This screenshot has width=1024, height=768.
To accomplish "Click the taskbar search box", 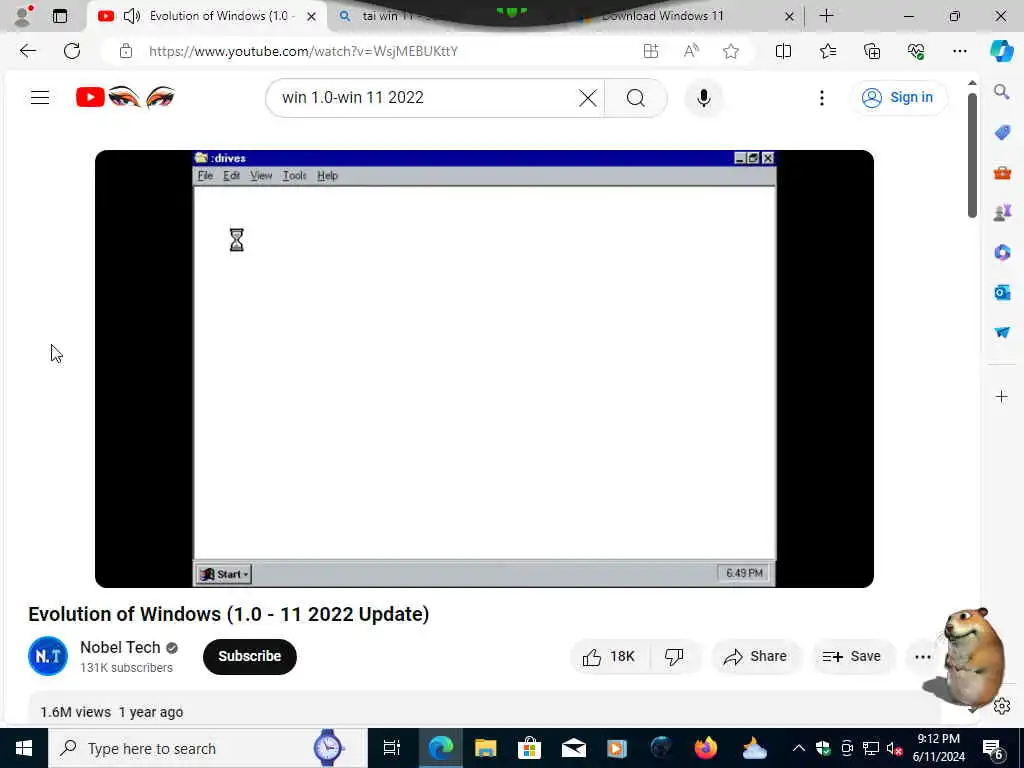I will [x=208, y=748].
